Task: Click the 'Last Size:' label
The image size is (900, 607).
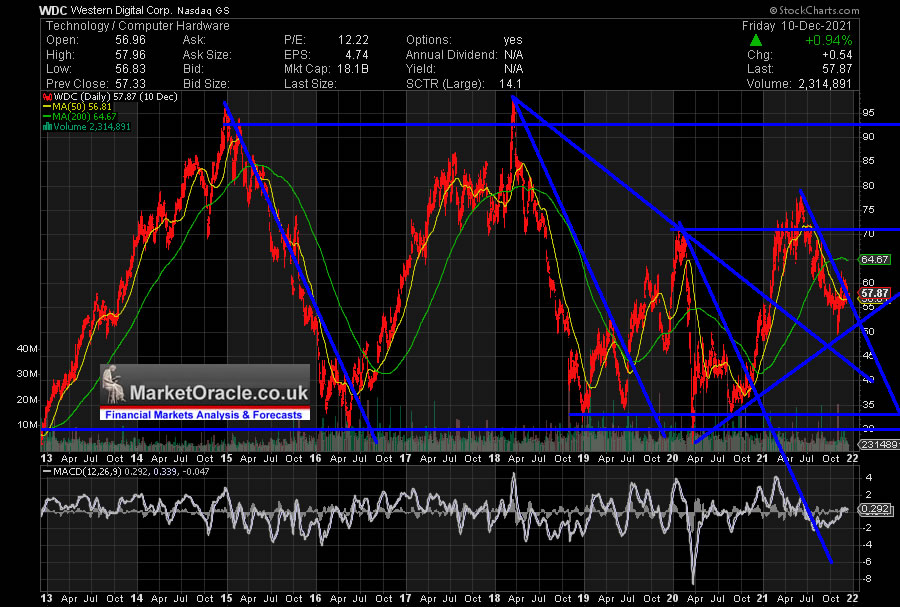Action: [310, 84]
